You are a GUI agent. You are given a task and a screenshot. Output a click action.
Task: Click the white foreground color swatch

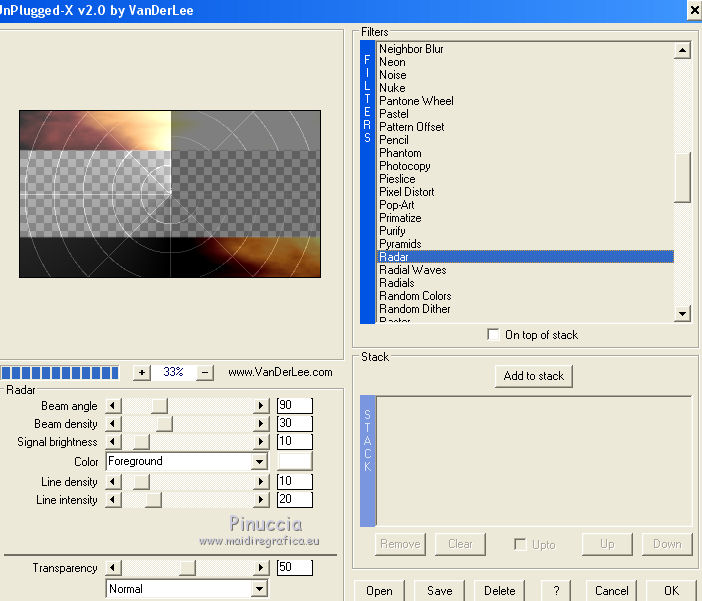[x=295, y=461]
